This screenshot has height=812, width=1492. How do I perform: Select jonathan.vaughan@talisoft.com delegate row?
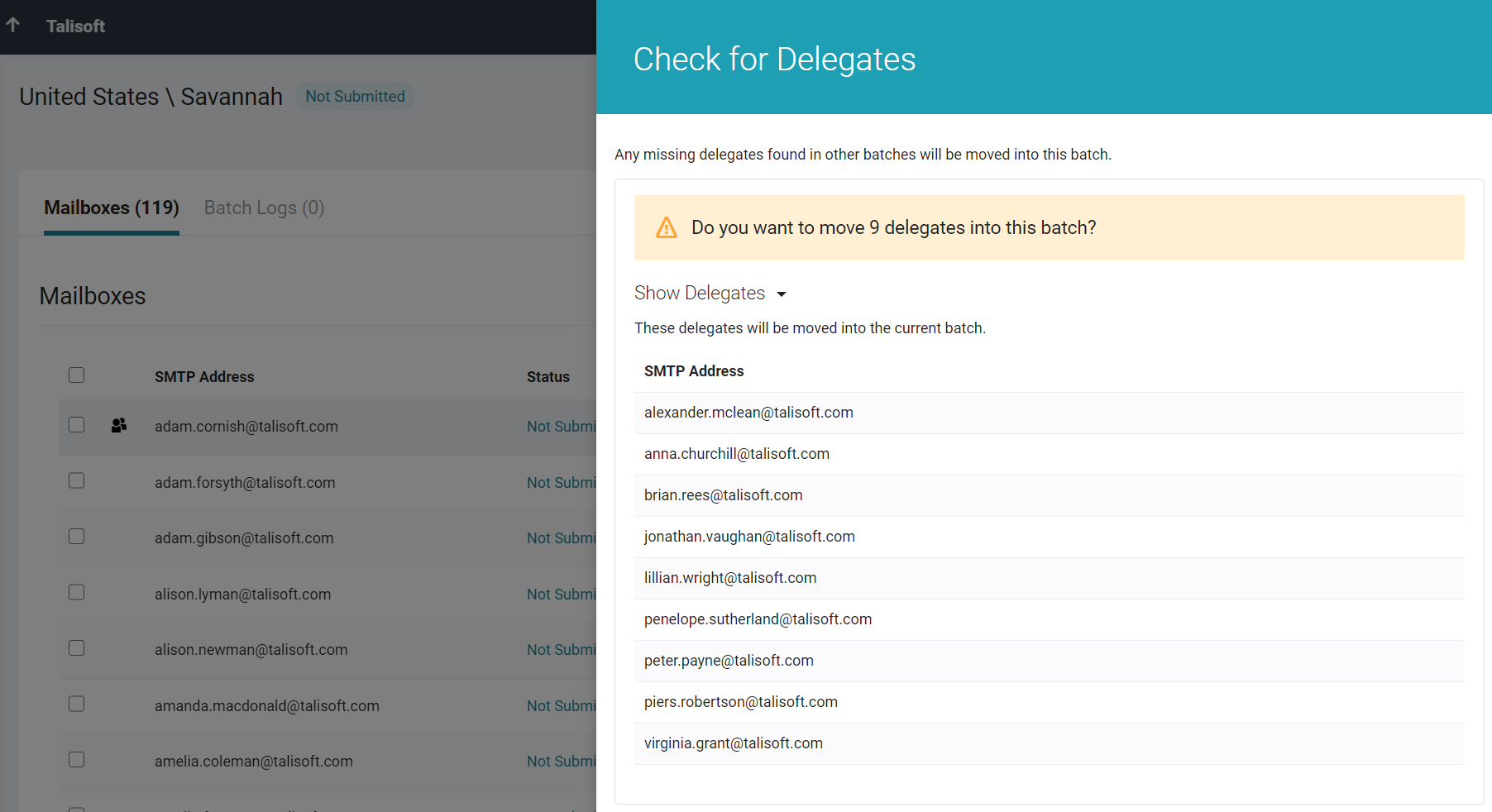click(1049, 537)
